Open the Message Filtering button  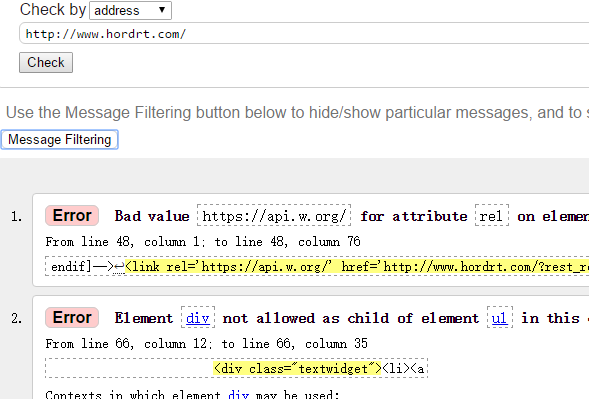tap(59, 139)
